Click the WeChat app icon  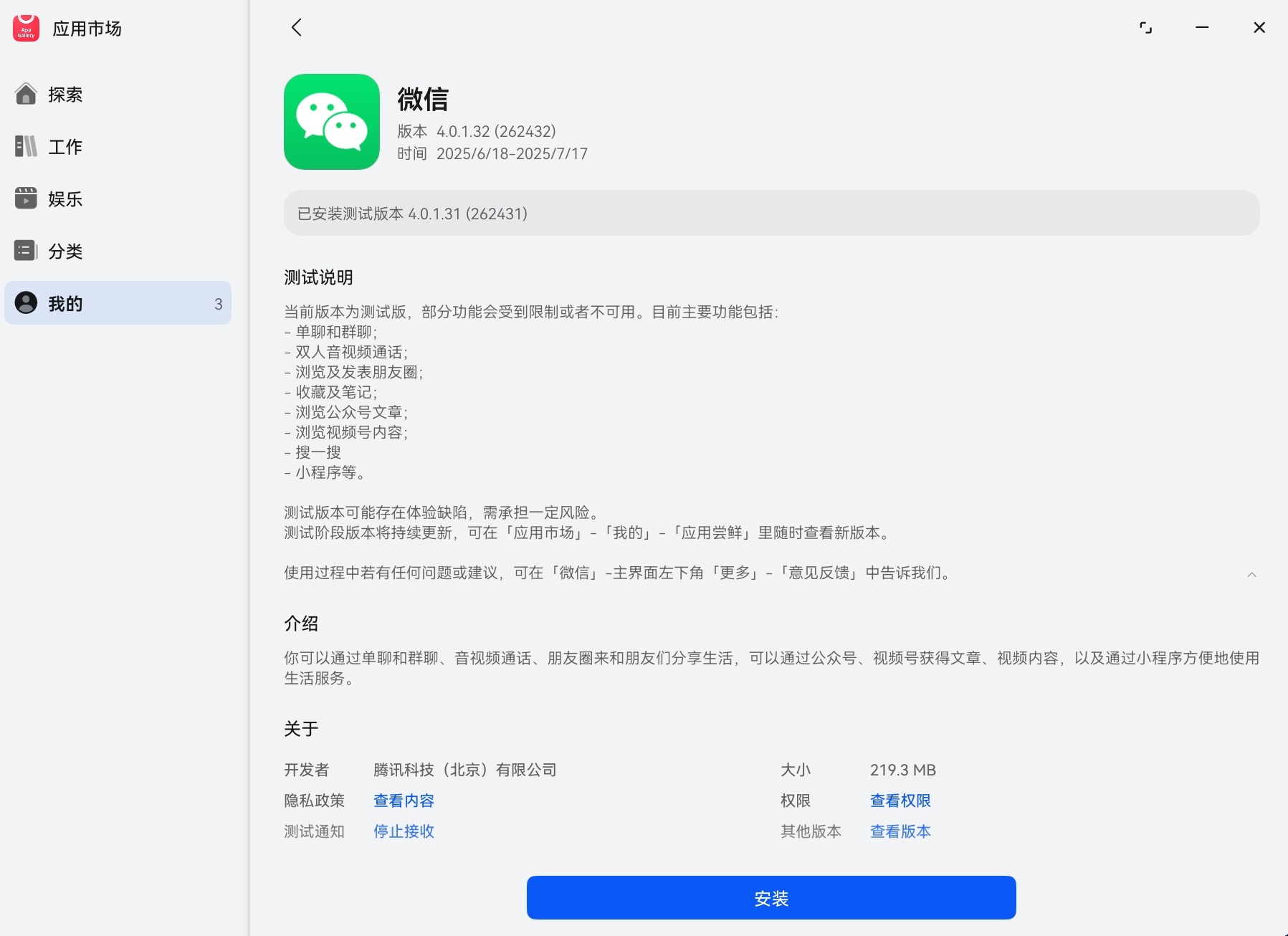pyautogui.click(x=332, y=122)
